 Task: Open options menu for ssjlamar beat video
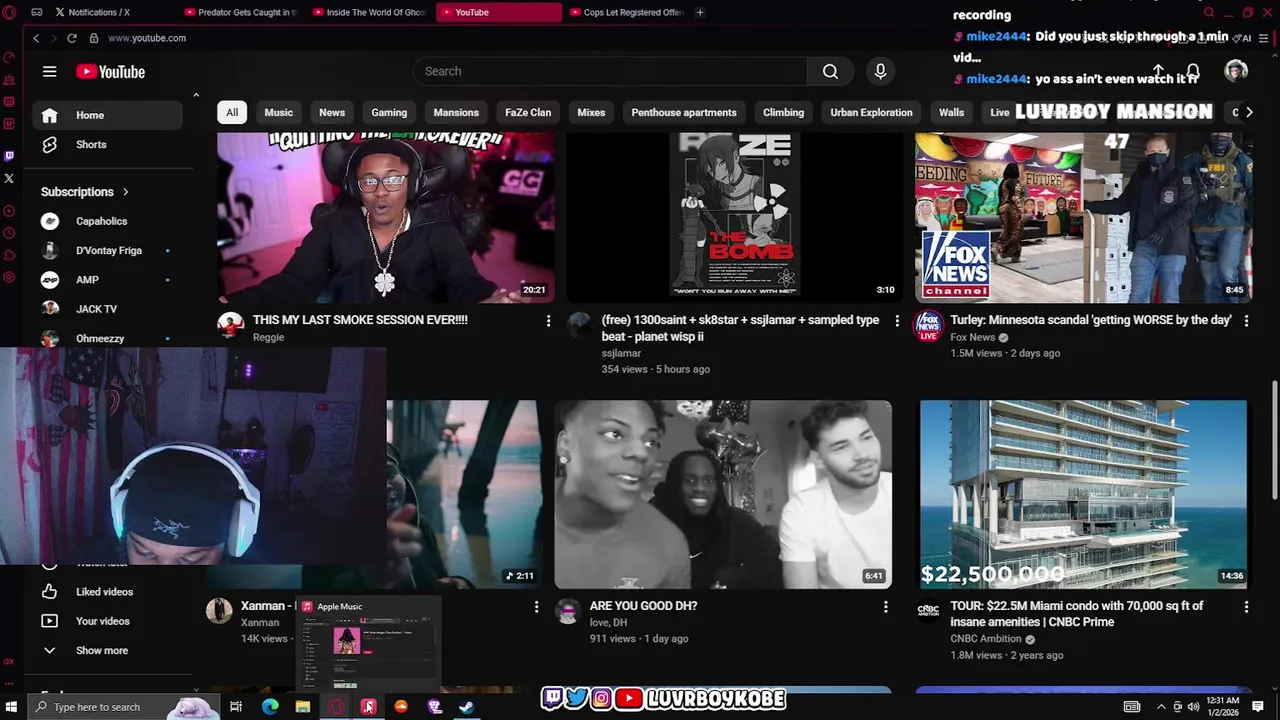(x=896, y=320)
